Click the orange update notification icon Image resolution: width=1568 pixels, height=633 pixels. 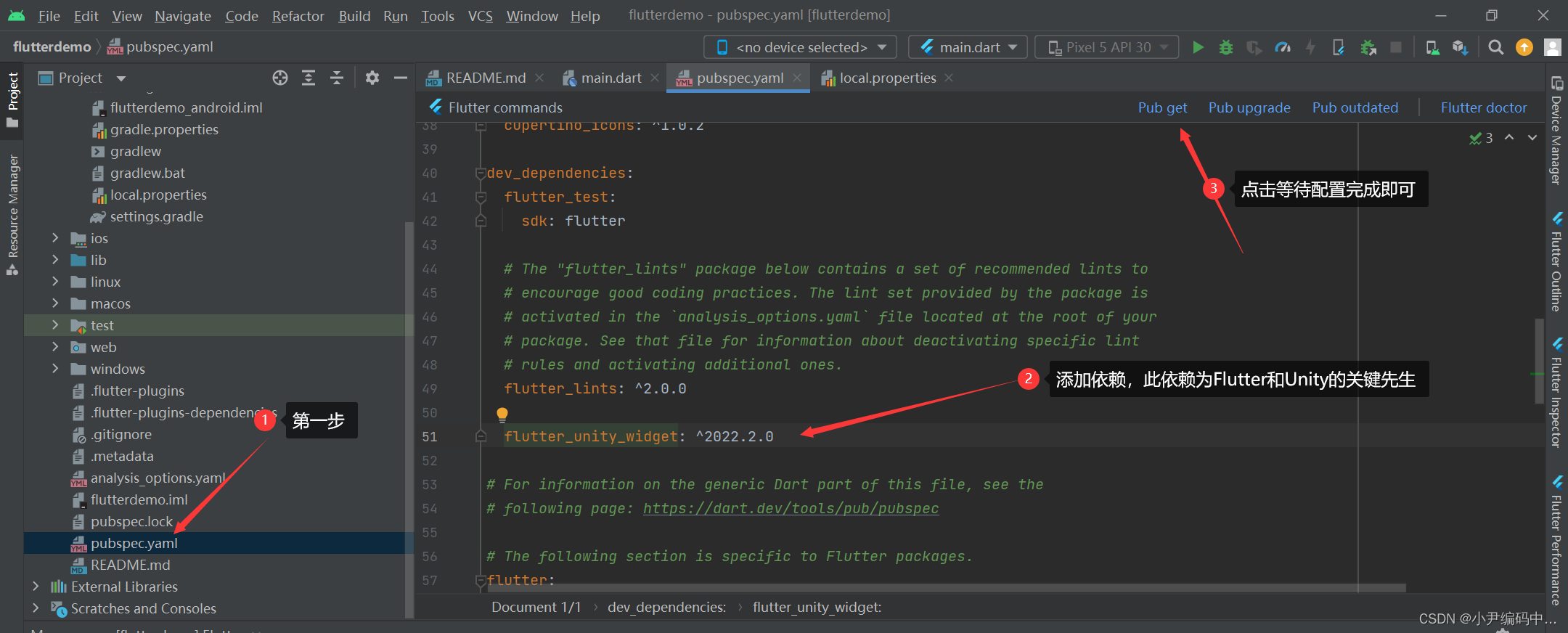coord(1524,47)
